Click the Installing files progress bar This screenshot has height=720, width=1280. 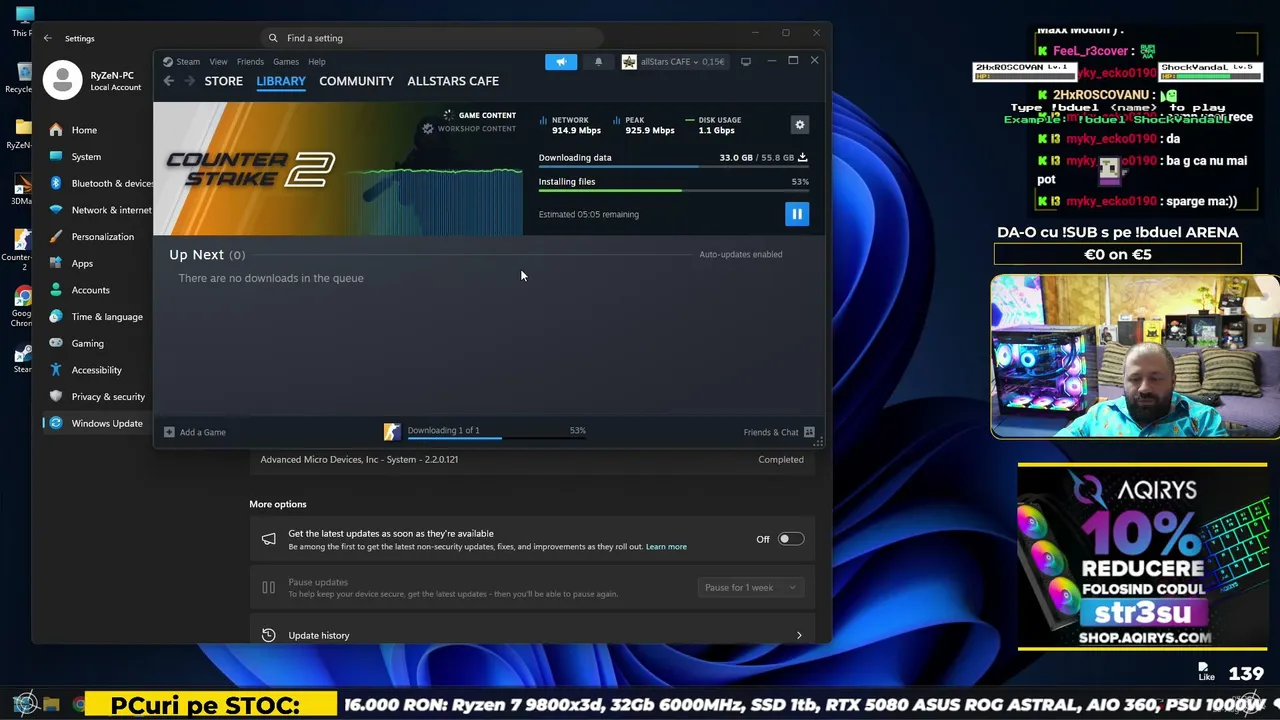tap(673, 190)
